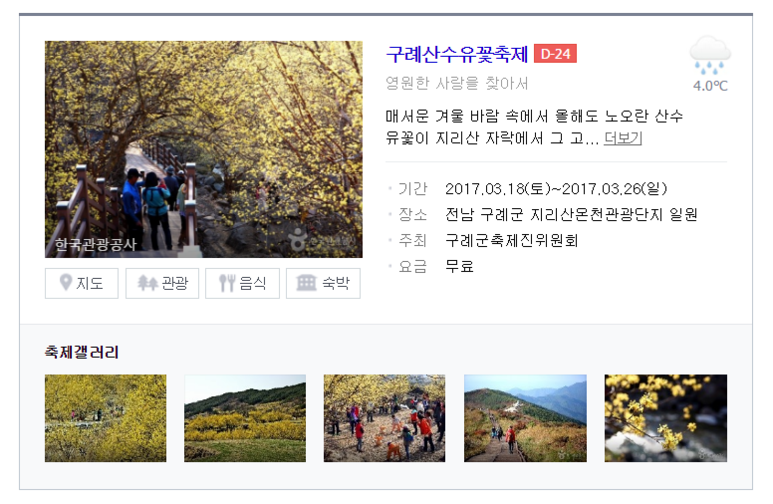Click the 관광 tourism button
The height and width of the screenshot is (504, 773).
tap(162, 283)
